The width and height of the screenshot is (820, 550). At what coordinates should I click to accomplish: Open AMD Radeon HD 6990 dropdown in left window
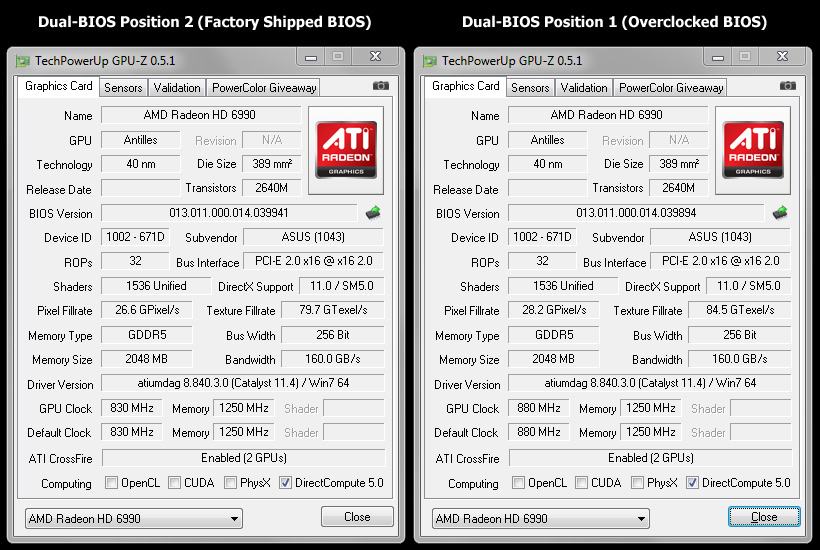click(x=133, y=519)
